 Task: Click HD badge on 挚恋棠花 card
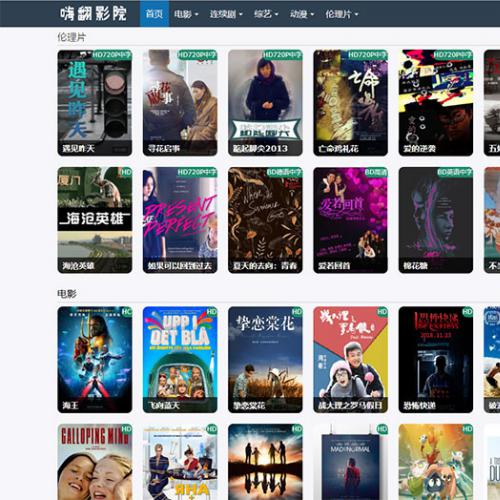click(x=297, y=312)
